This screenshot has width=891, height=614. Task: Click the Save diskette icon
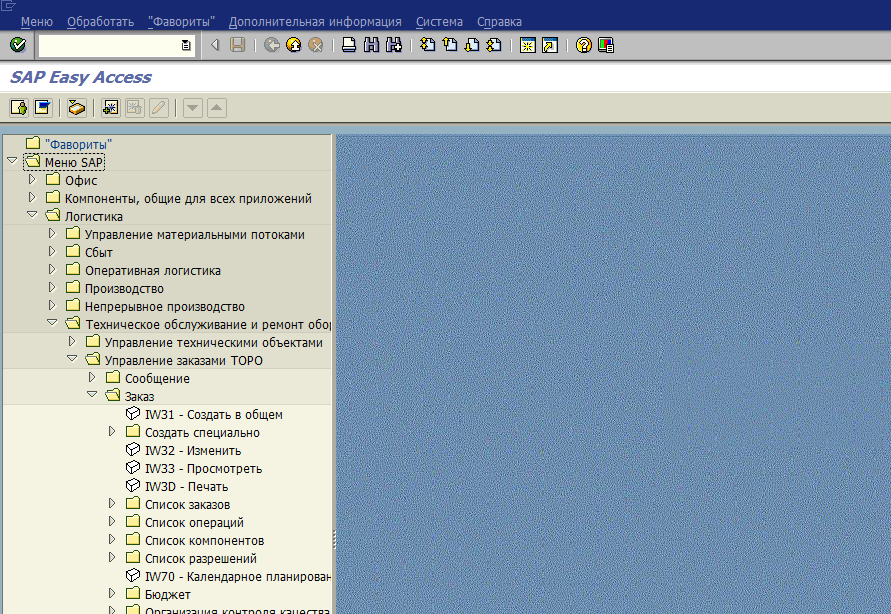(x=238, y=45)
